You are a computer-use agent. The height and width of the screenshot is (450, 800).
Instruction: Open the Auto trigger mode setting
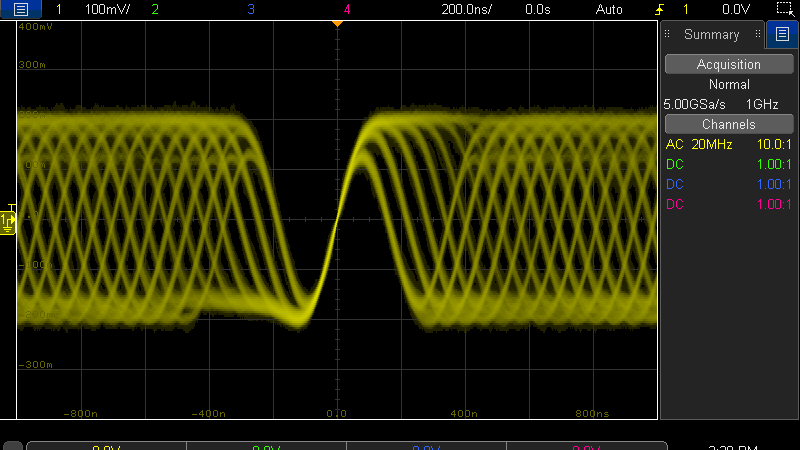(x=608, y=10)
